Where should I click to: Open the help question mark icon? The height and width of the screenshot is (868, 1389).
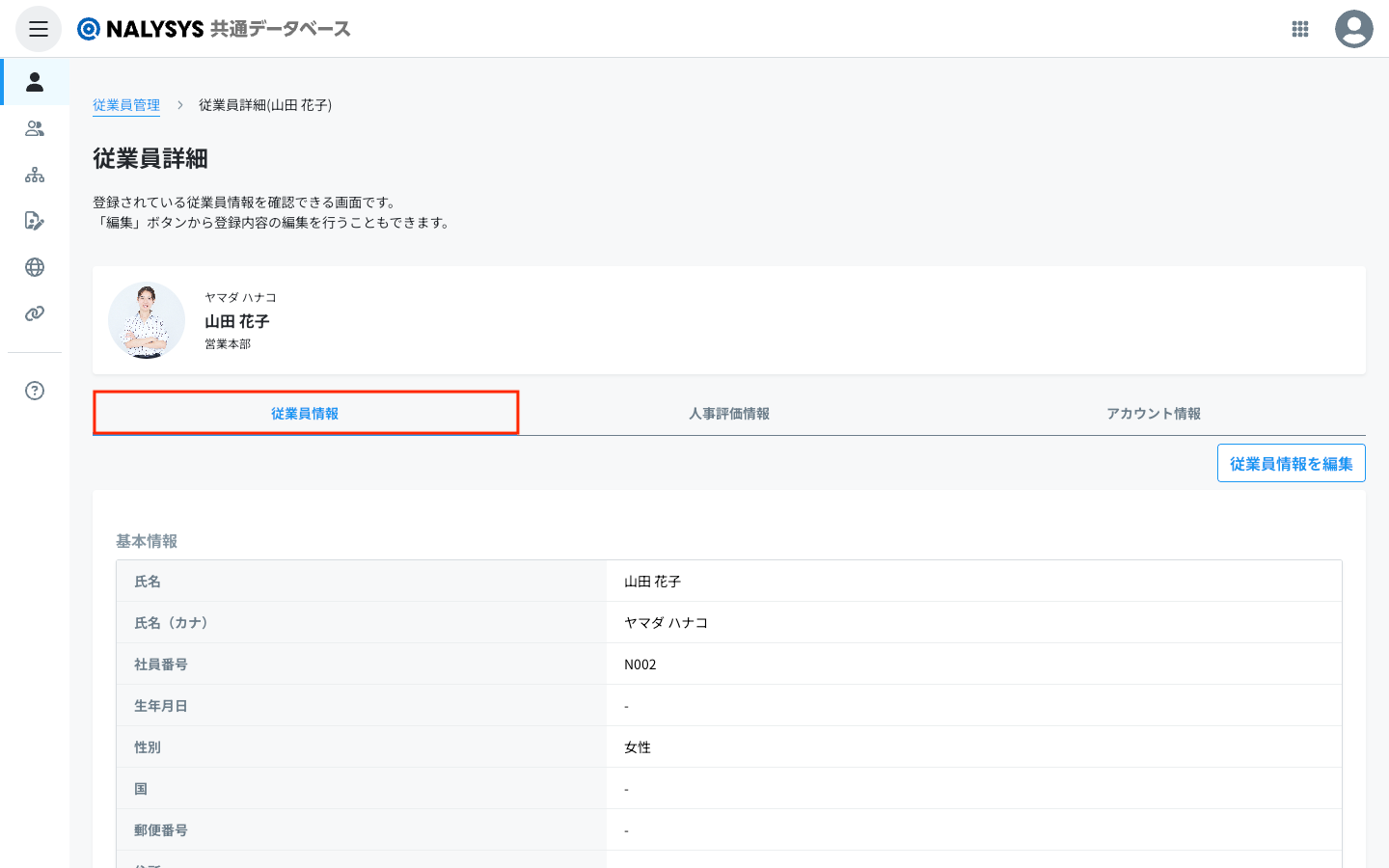35,391
